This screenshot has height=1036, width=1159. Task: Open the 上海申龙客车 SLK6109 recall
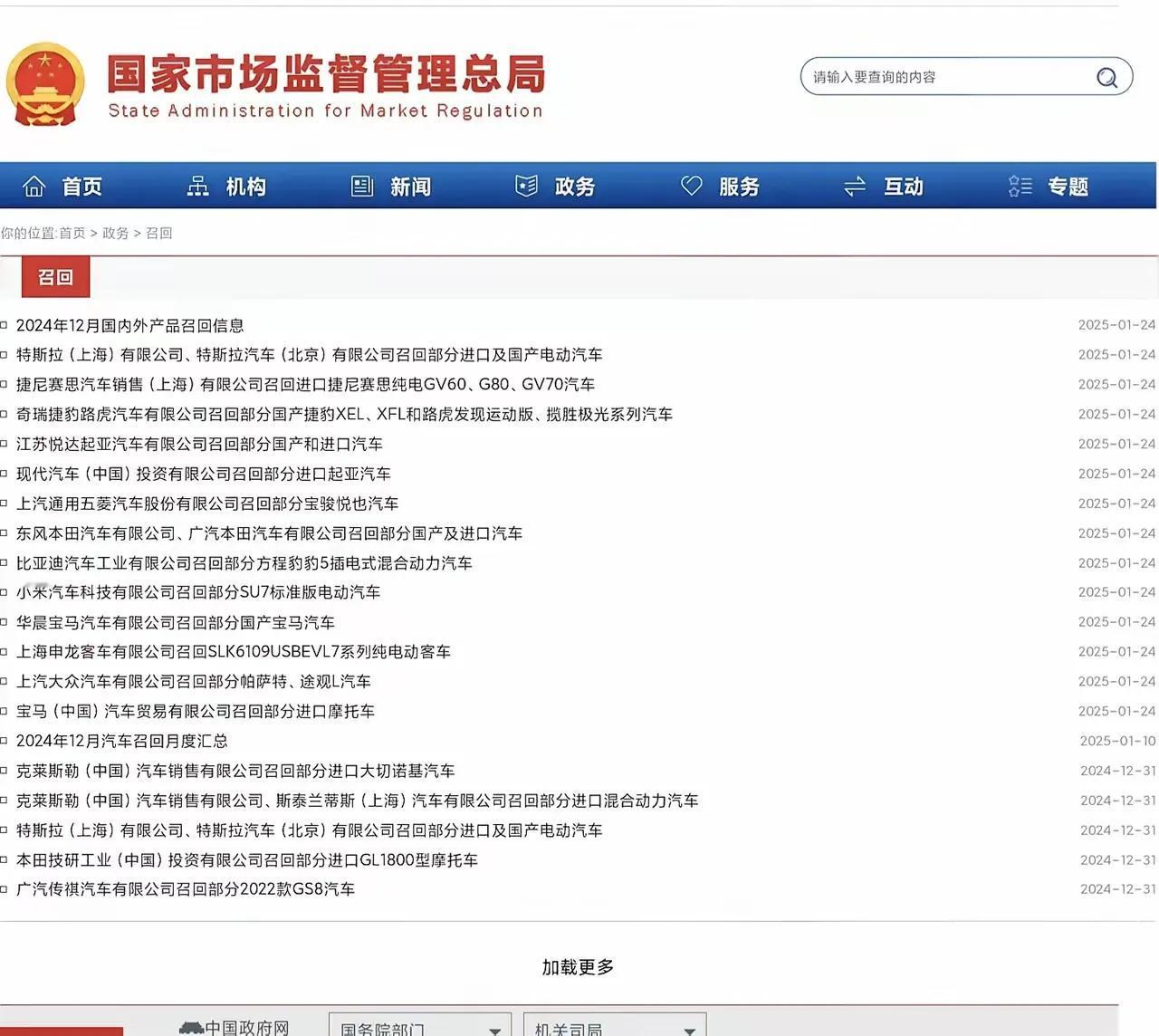click(x=234, y=652)
